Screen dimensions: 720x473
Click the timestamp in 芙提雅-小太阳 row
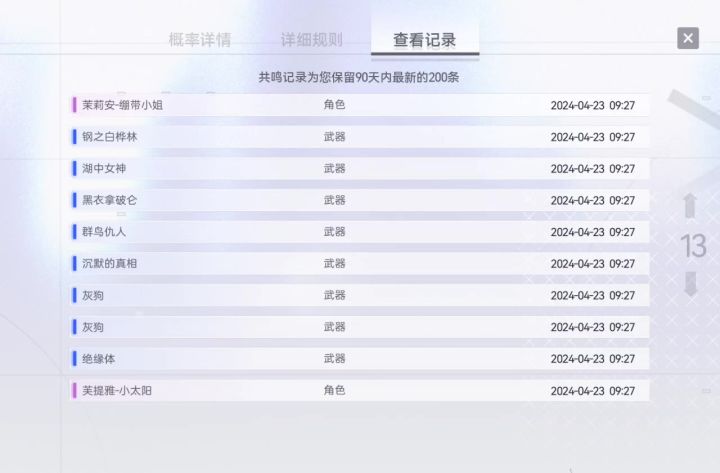(x=593, y=391)
